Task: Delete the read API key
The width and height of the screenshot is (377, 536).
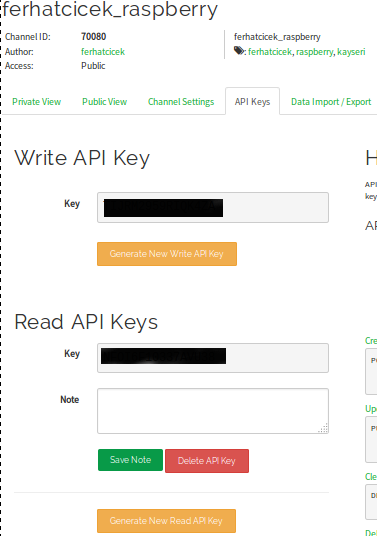Action: click(207, 461)
